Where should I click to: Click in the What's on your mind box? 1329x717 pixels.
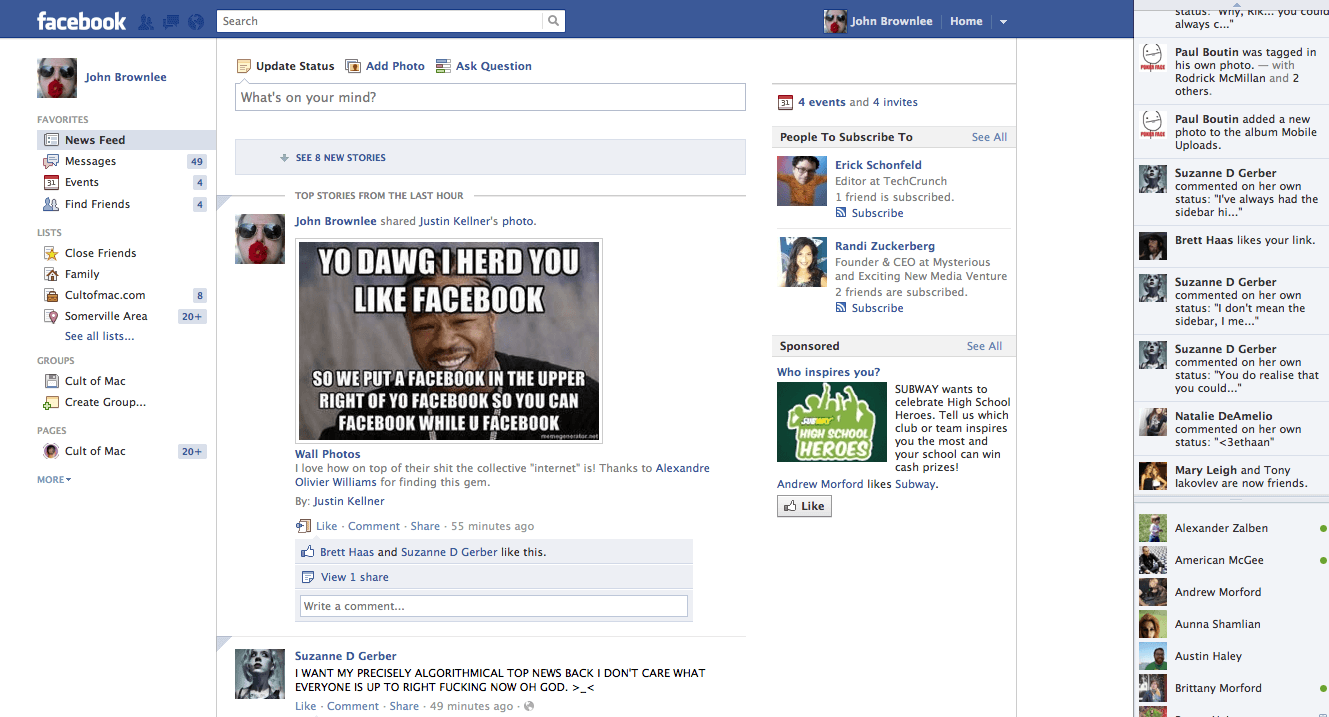click(490, 97)
